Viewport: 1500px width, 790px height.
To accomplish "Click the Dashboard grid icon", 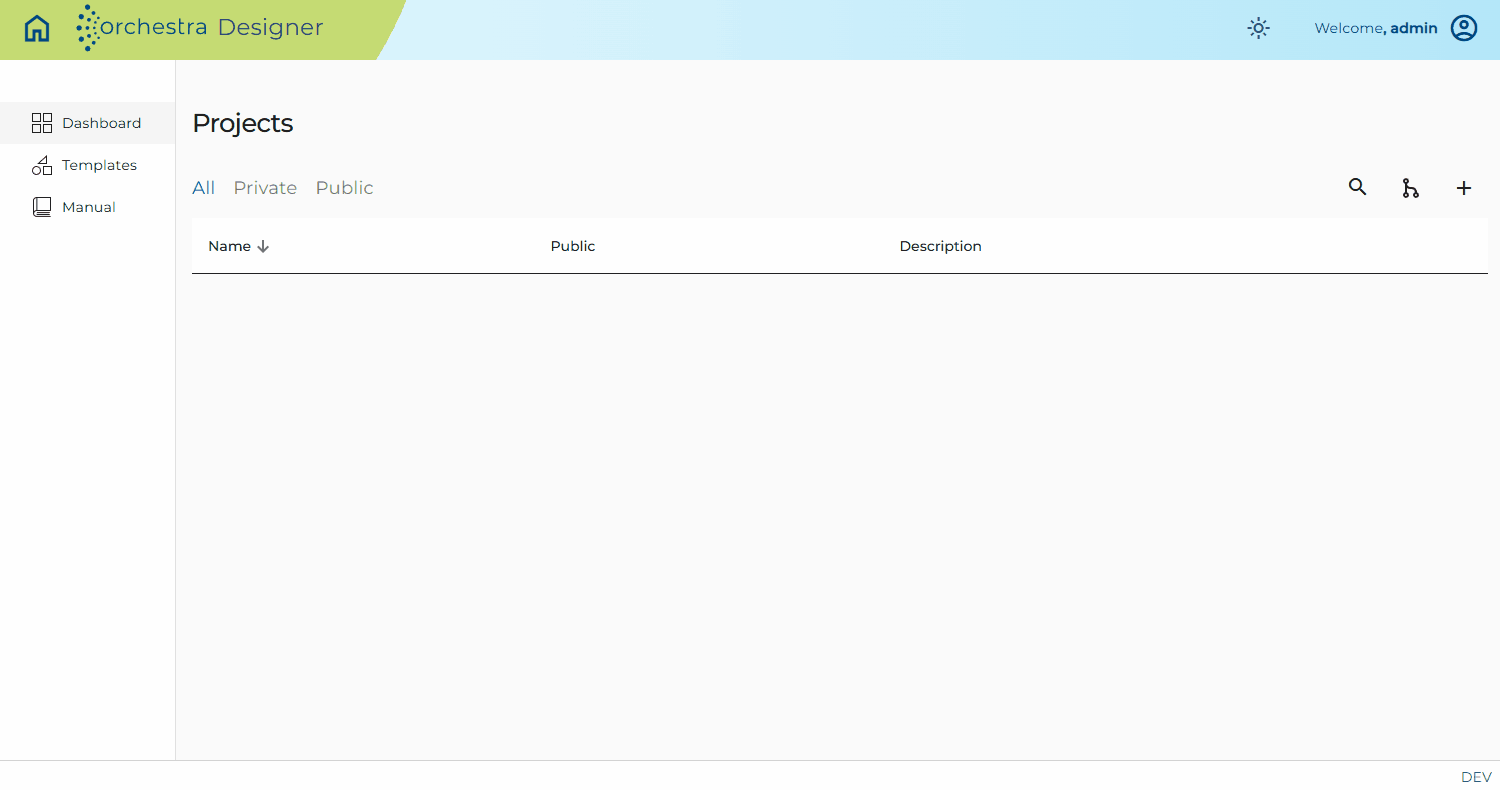I will (x=42, y=123).
